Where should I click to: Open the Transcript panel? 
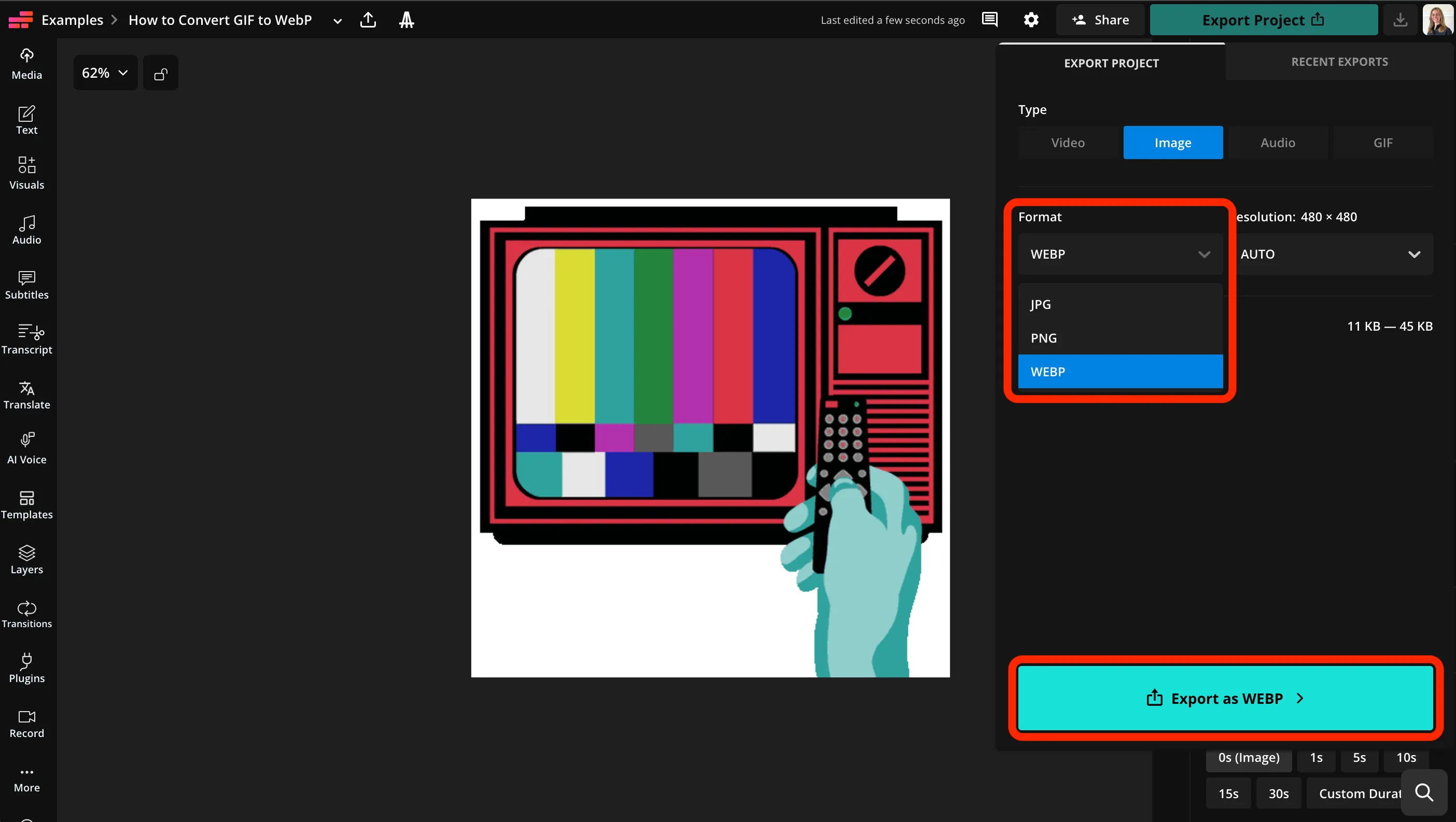(x=26, y=339)
